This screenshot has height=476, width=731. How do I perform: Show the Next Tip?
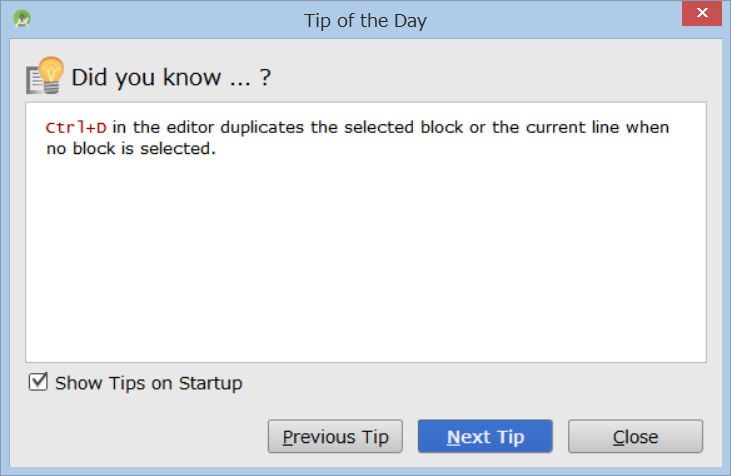tap(485, 437)
